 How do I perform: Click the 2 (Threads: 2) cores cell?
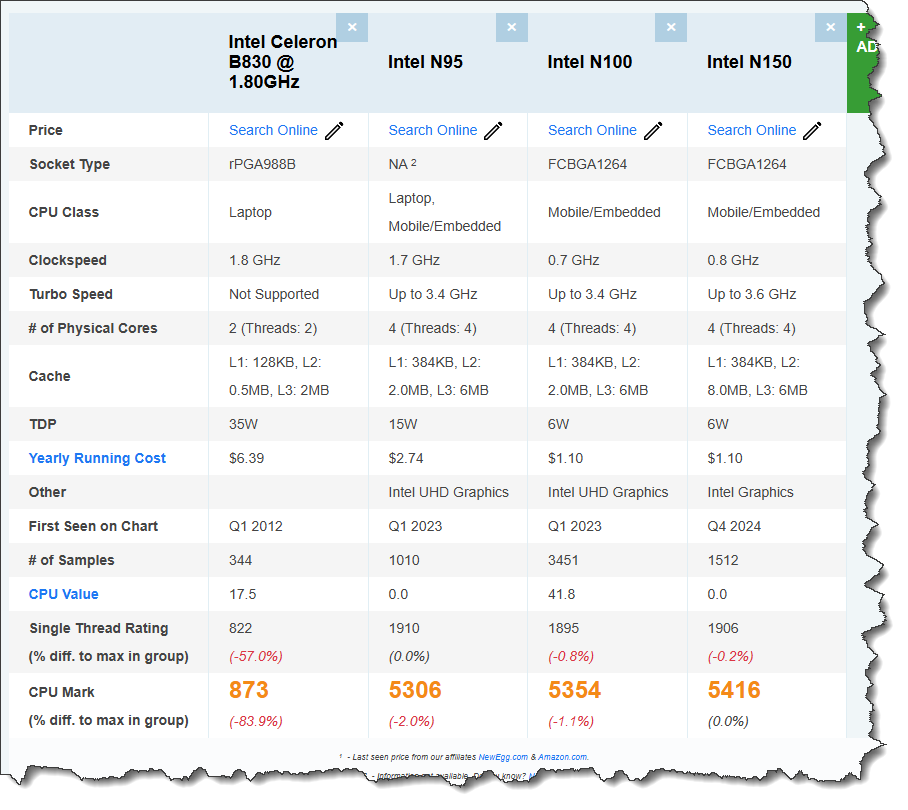(x=273, y=329)
